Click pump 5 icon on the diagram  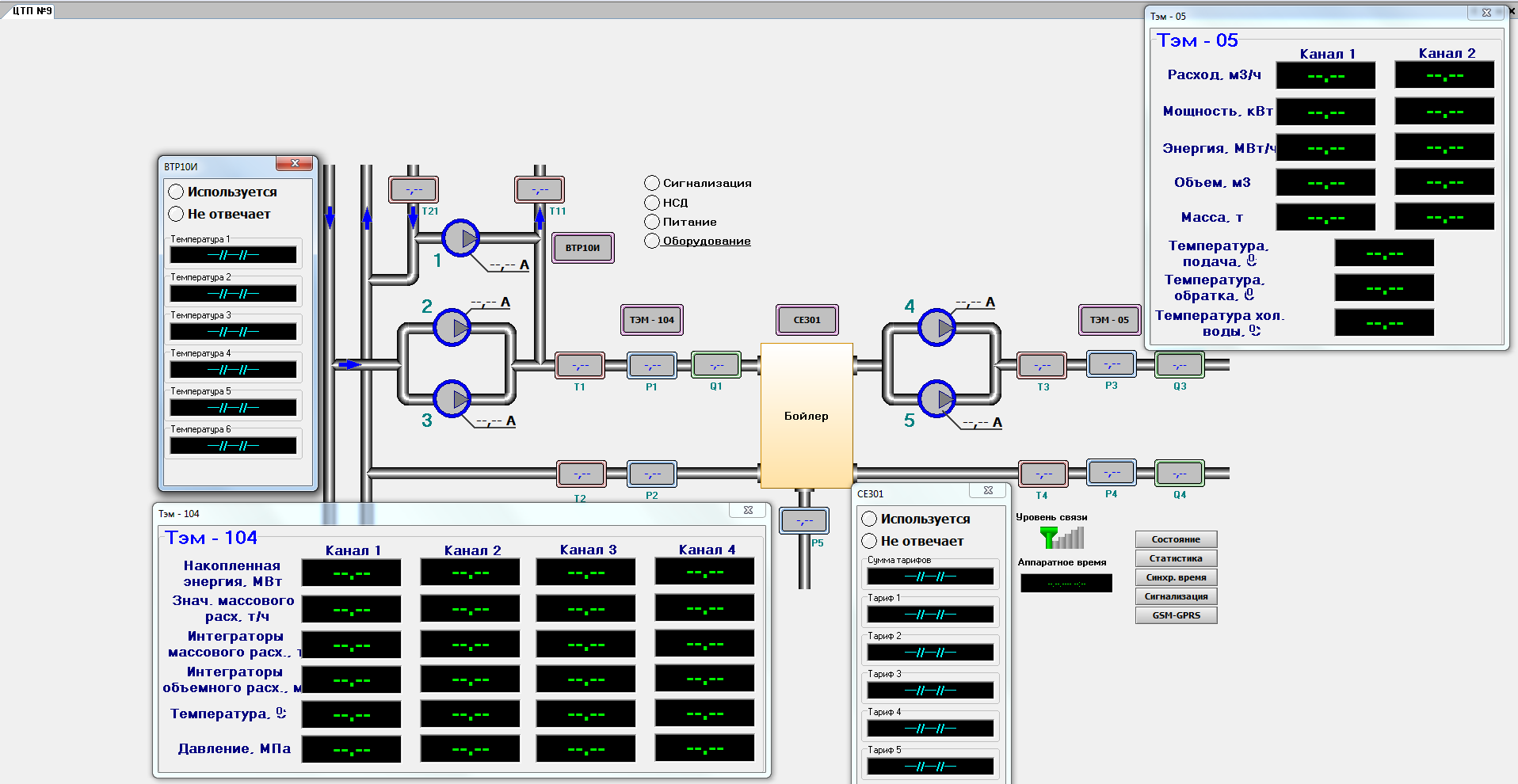(936, 399)
